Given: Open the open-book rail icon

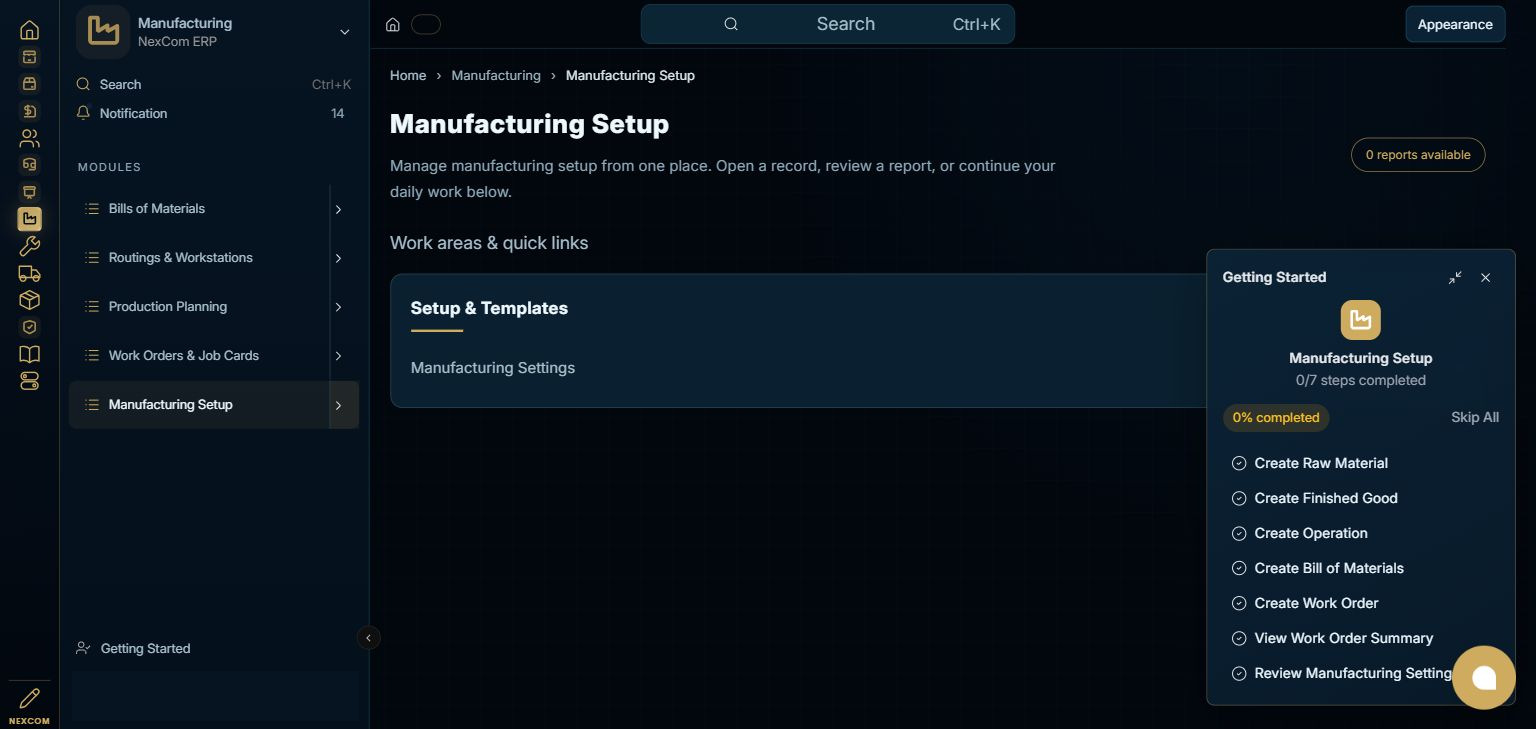Looking at the screenshot, I should (29, 354).
